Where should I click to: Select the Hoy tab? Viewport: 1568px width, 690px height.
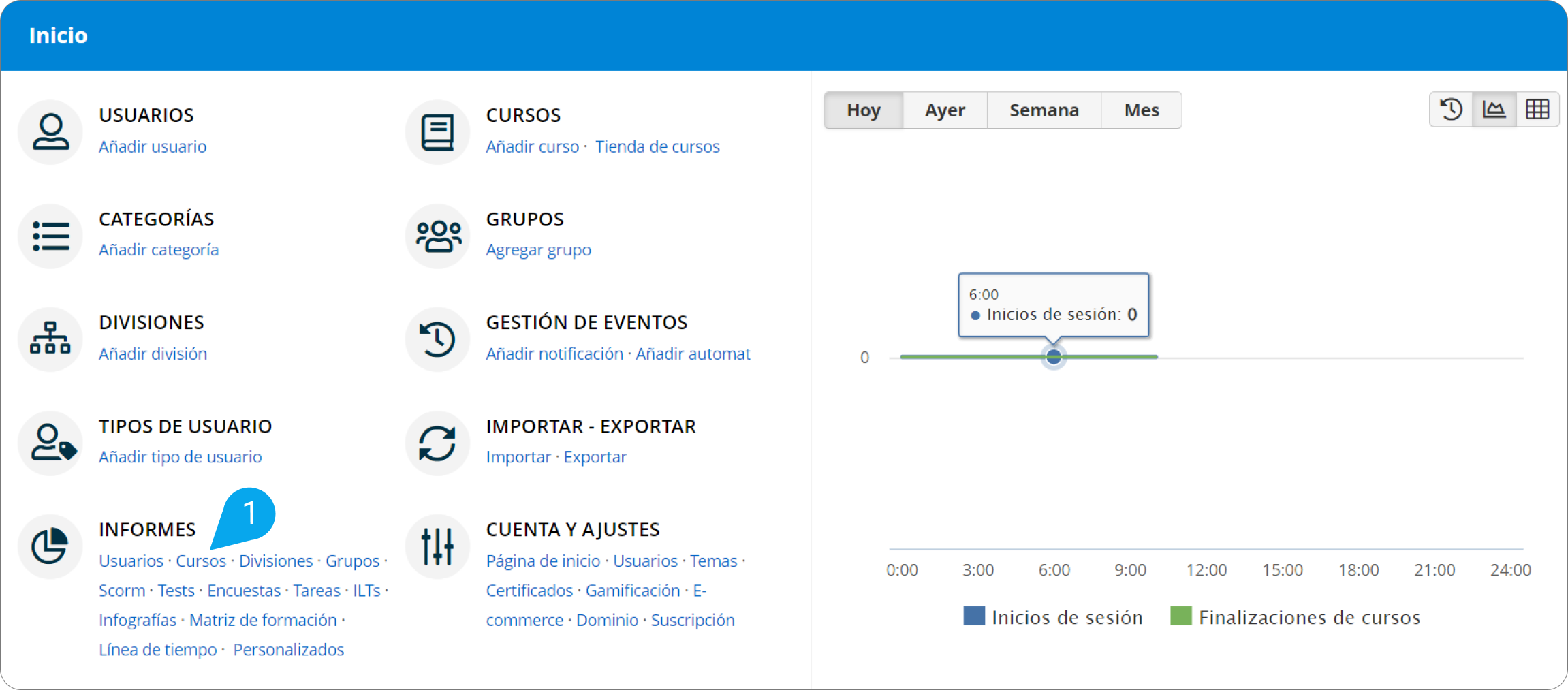[864, 110]
